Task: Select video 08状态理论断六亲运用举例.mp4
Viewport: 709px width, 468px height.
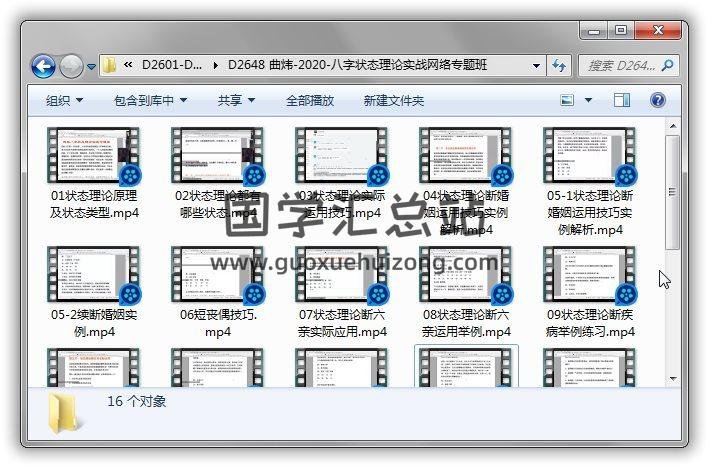Action: point(466,293)
